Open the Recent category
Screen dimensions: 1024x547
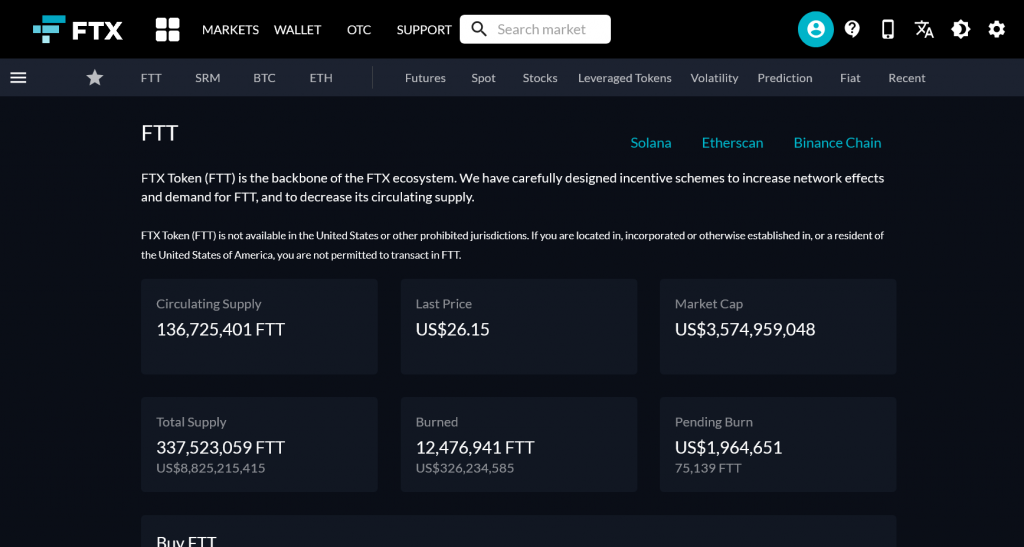[x=907, y=78]
